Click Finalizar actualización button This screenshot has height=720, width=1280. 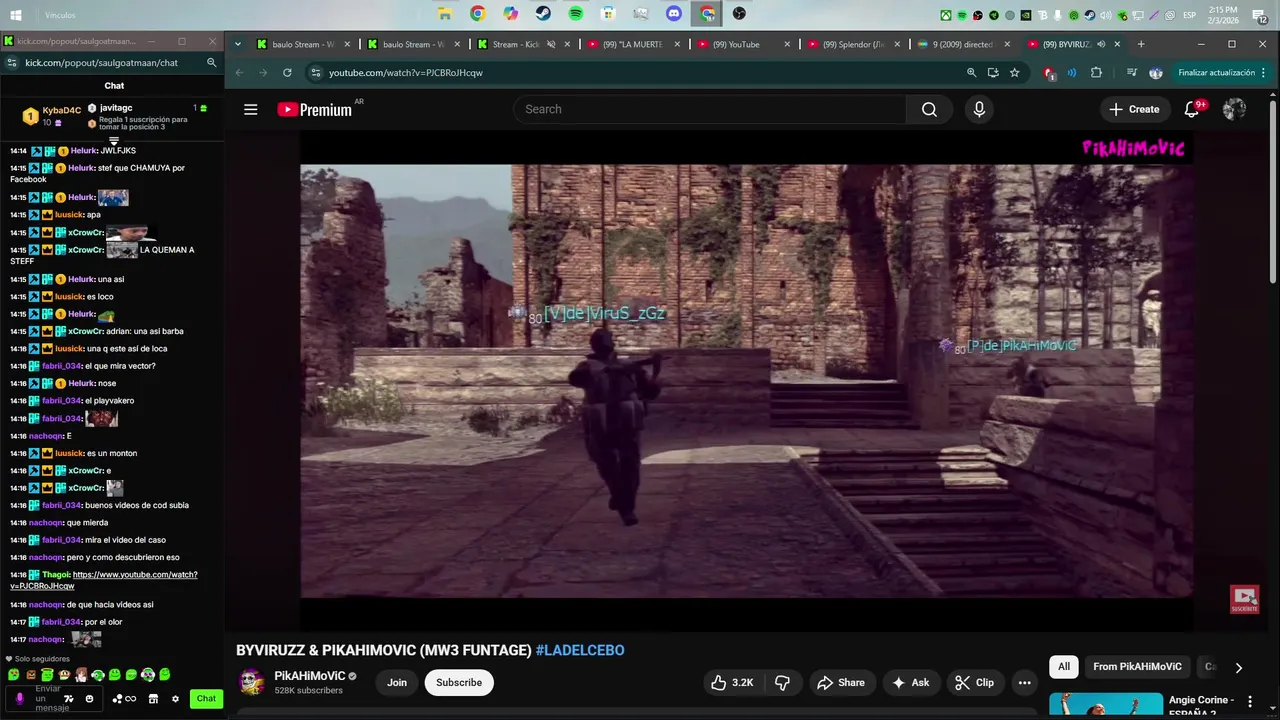click(x=1215, y=73)
